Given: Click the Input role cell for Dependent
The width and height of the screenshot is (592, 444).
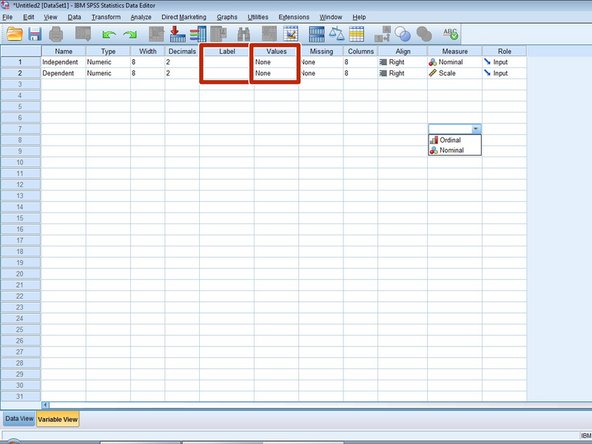Looking at the screenshot, I should 504,73.
